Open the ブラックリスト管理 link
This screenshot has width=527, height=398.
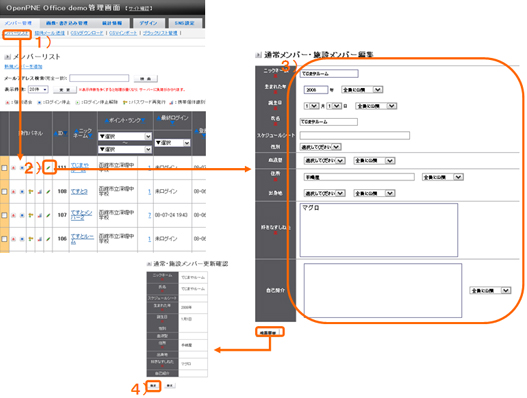click(x=160, y=33)
